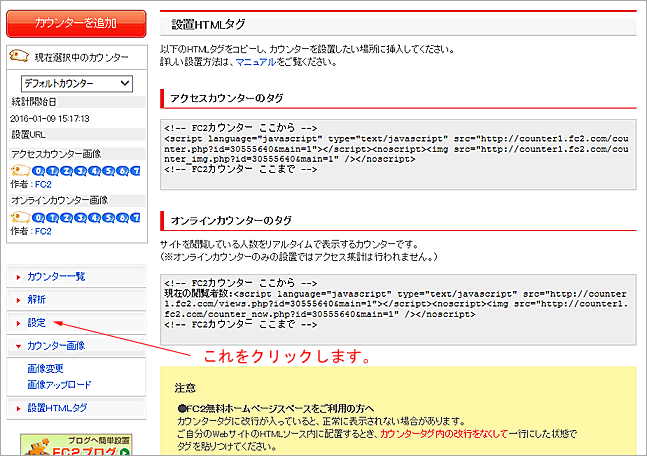Click the online counter digit image
Screen dimensions: 647x456
(76, 217)
